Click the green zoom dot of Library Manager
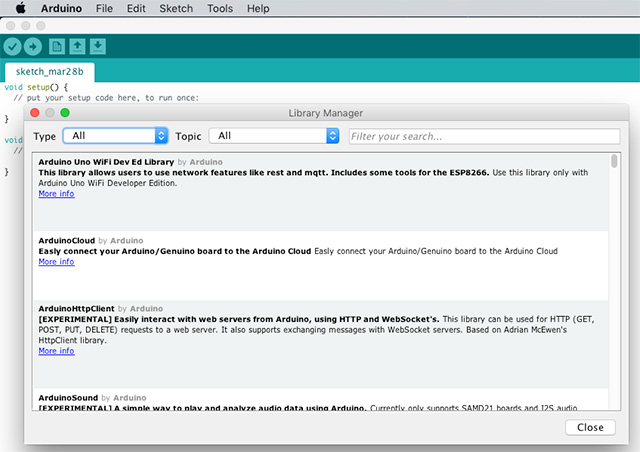This screenshot has width=640, height=452. coord(65,113)
